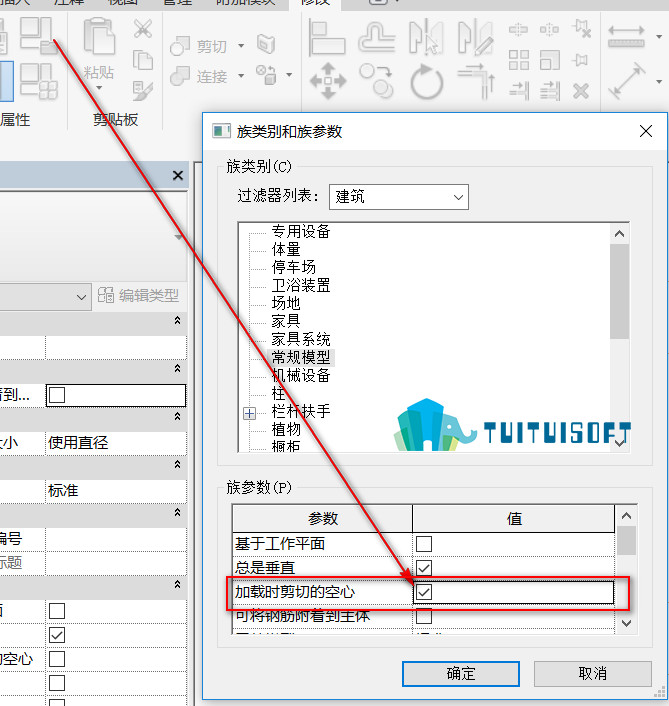Close the Properties panel with X
This screenshot has width=669, height=706.
(178, 176)
